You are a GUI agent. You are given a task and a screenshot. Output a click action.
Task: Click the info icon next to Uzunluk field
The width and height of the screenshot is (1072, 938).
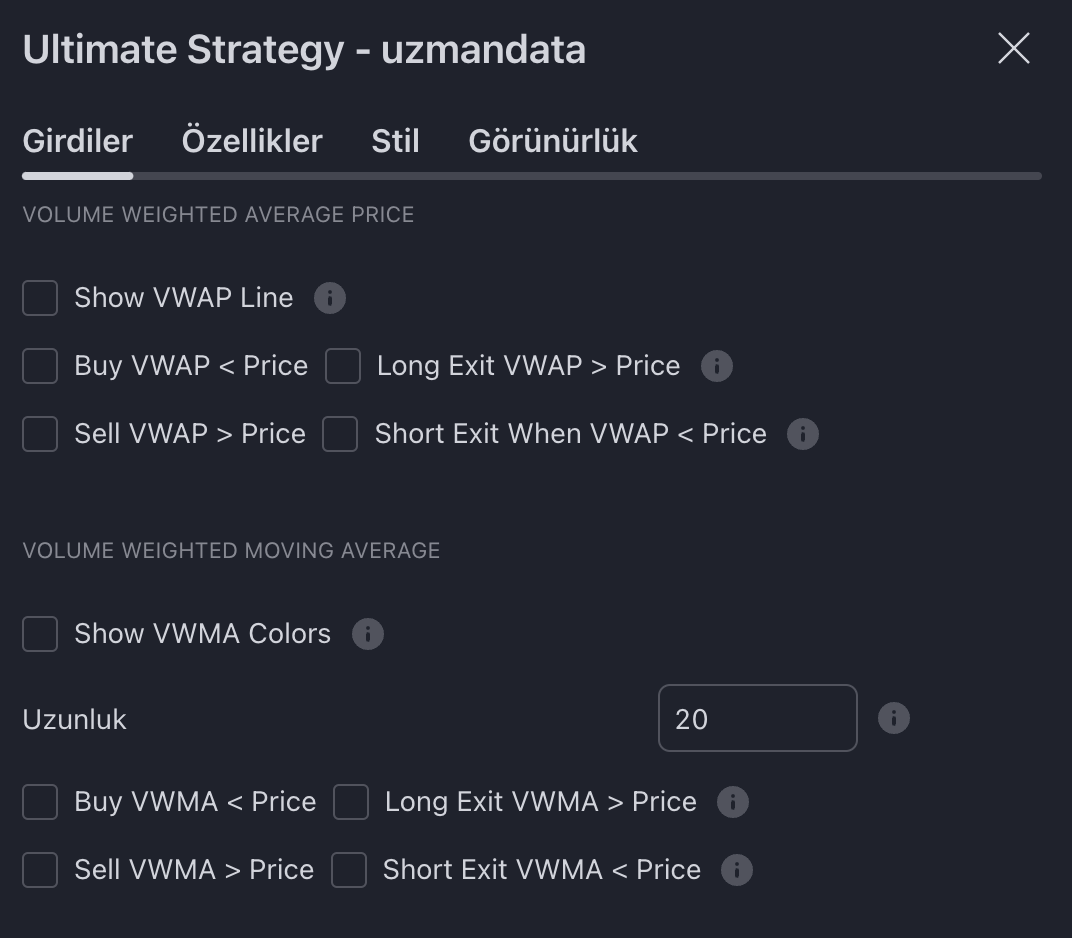pyautogui.click(x=893, y=718)
